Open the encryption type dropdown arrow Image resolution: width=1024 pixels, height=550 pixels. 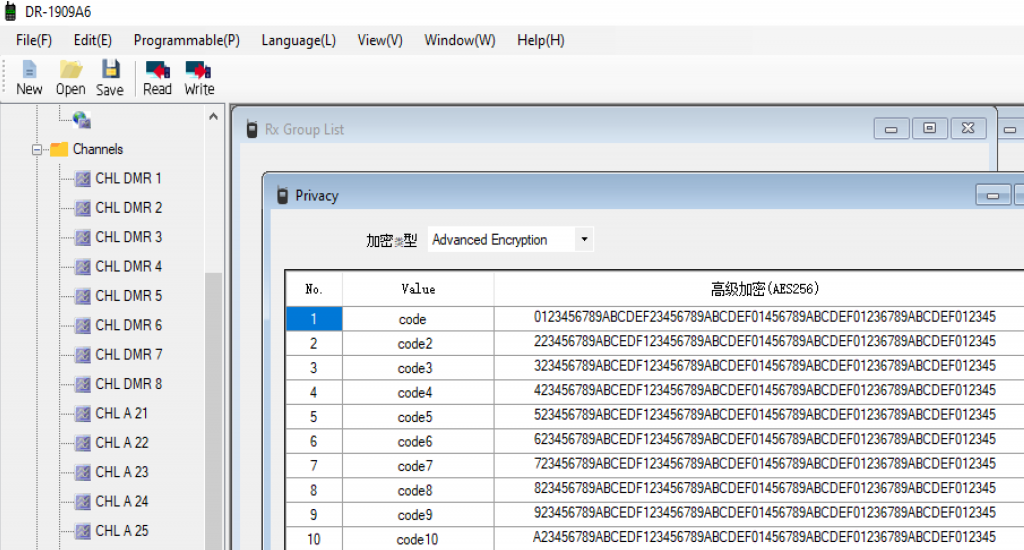(584, 240)
